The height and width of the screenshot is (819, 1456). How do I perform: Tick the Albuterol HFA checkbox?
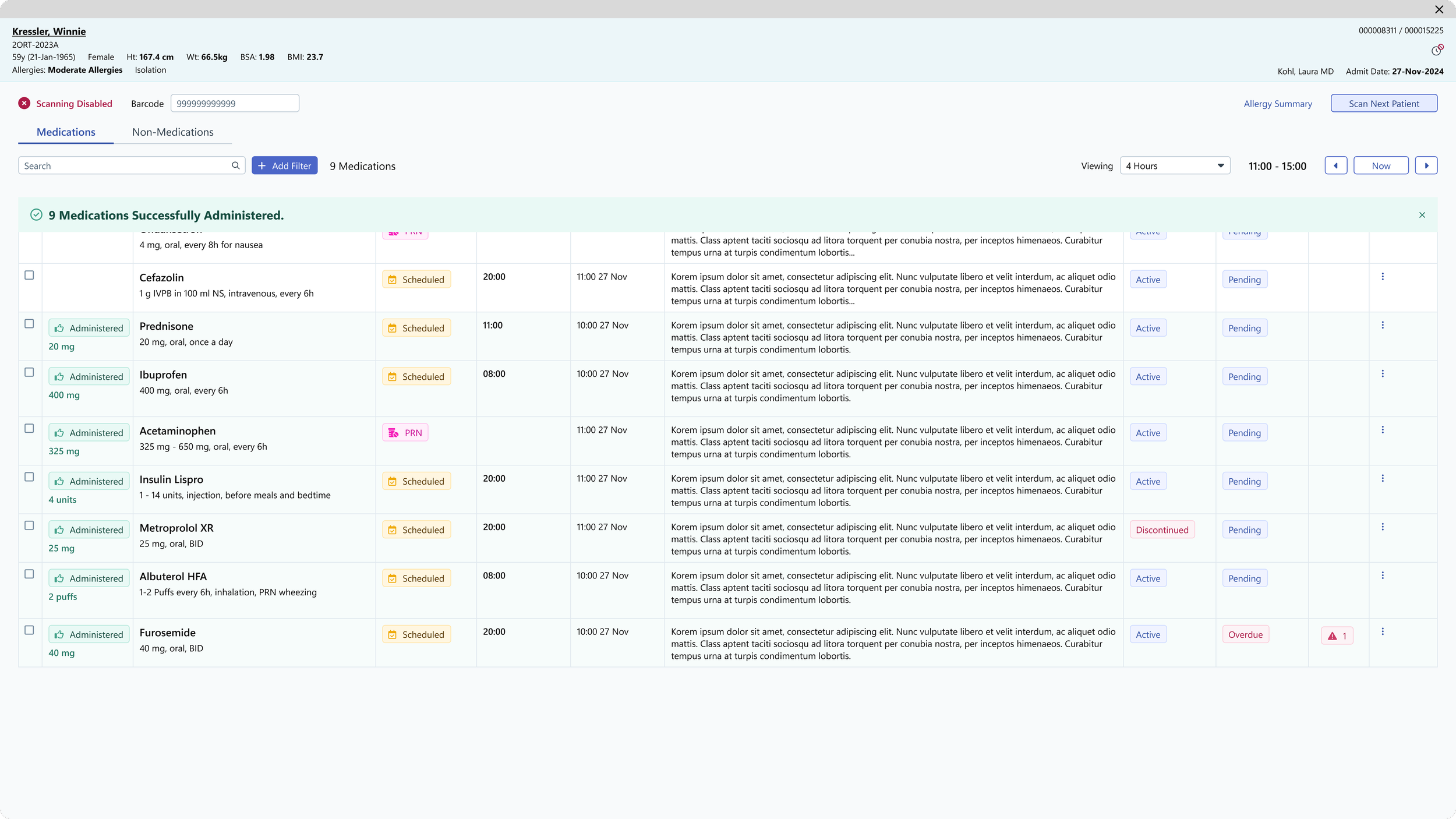coord(29,574)
